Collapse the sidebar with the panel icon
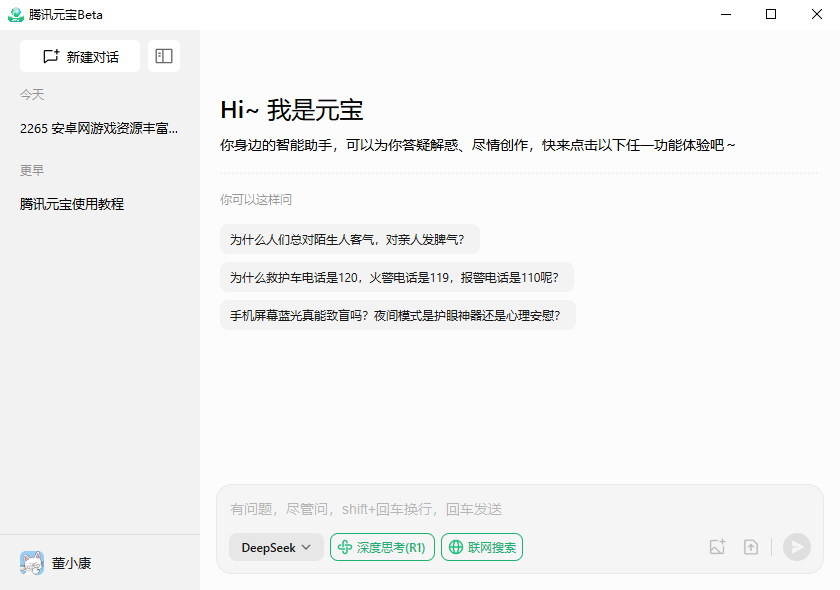The width and height of the screenshot is (840, 590). coord(163,56)
